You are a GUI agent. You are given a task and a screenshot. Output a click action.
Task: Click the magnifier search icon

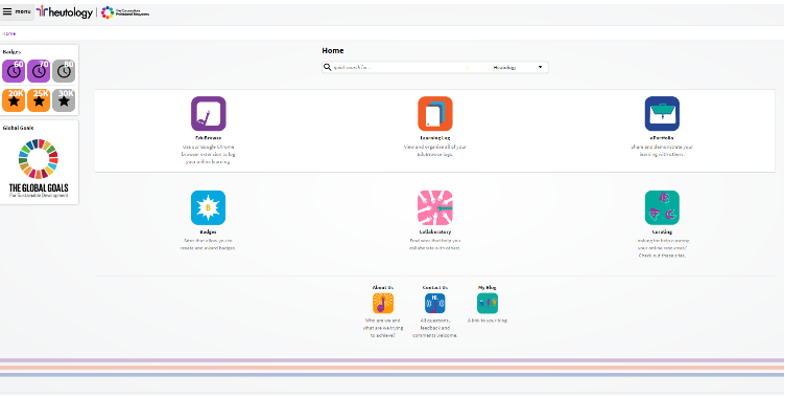(x=327, y=67)
